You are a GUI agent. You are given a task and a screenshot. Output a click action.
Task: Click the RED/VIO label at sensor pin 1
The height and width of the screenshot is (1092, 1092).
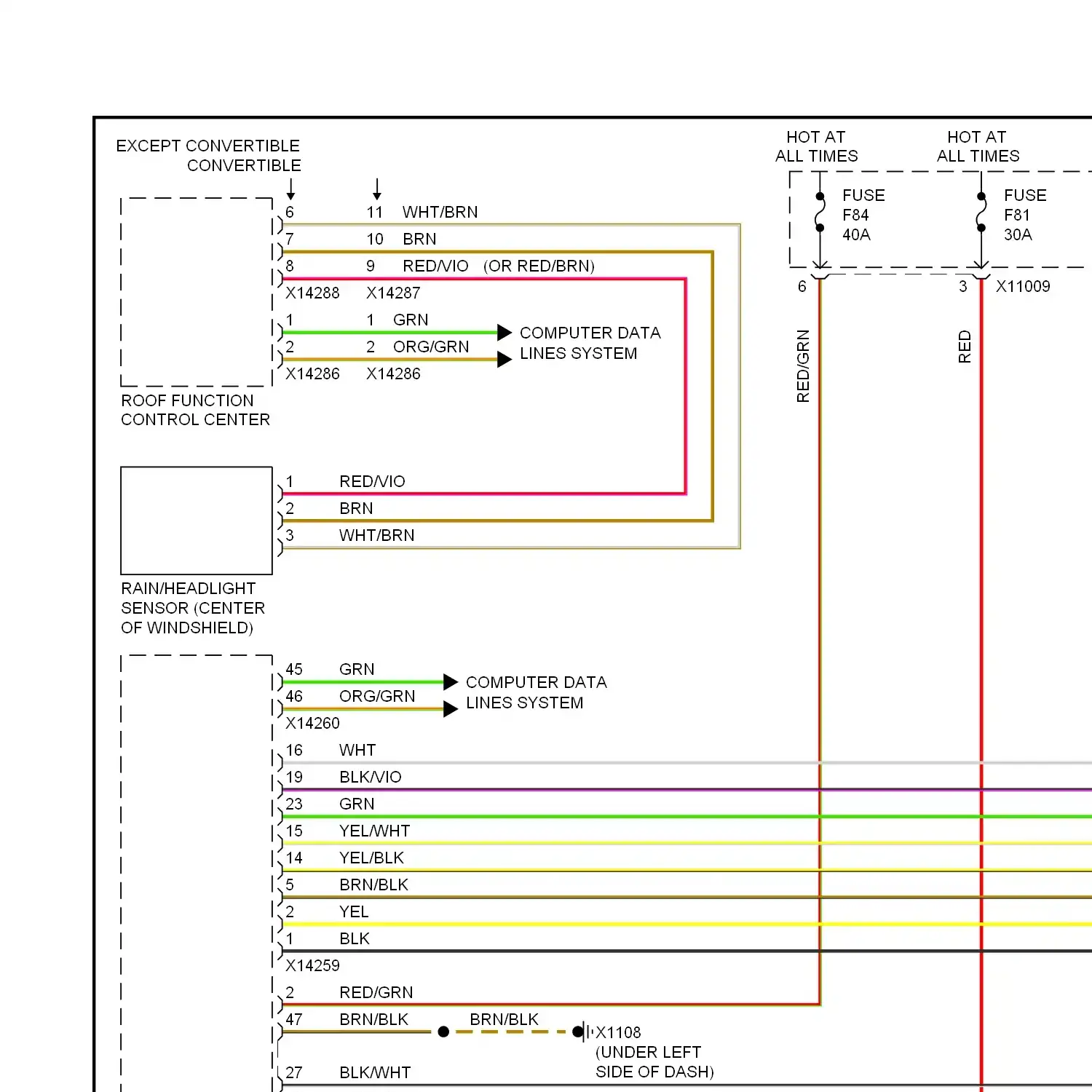click(372, 481)
